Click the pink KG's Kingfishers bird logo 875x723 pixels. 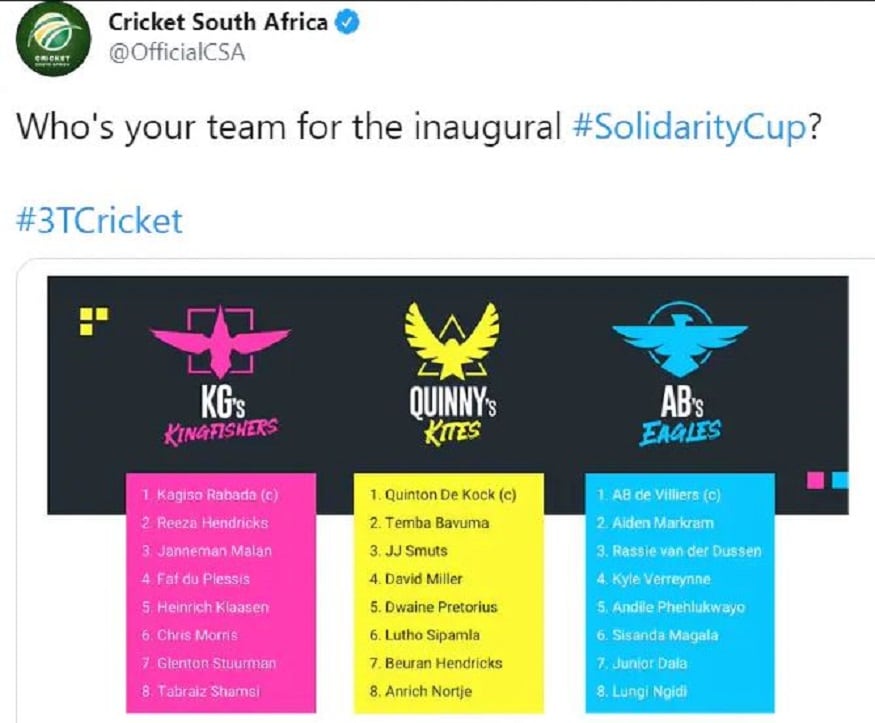coord(220,341)
